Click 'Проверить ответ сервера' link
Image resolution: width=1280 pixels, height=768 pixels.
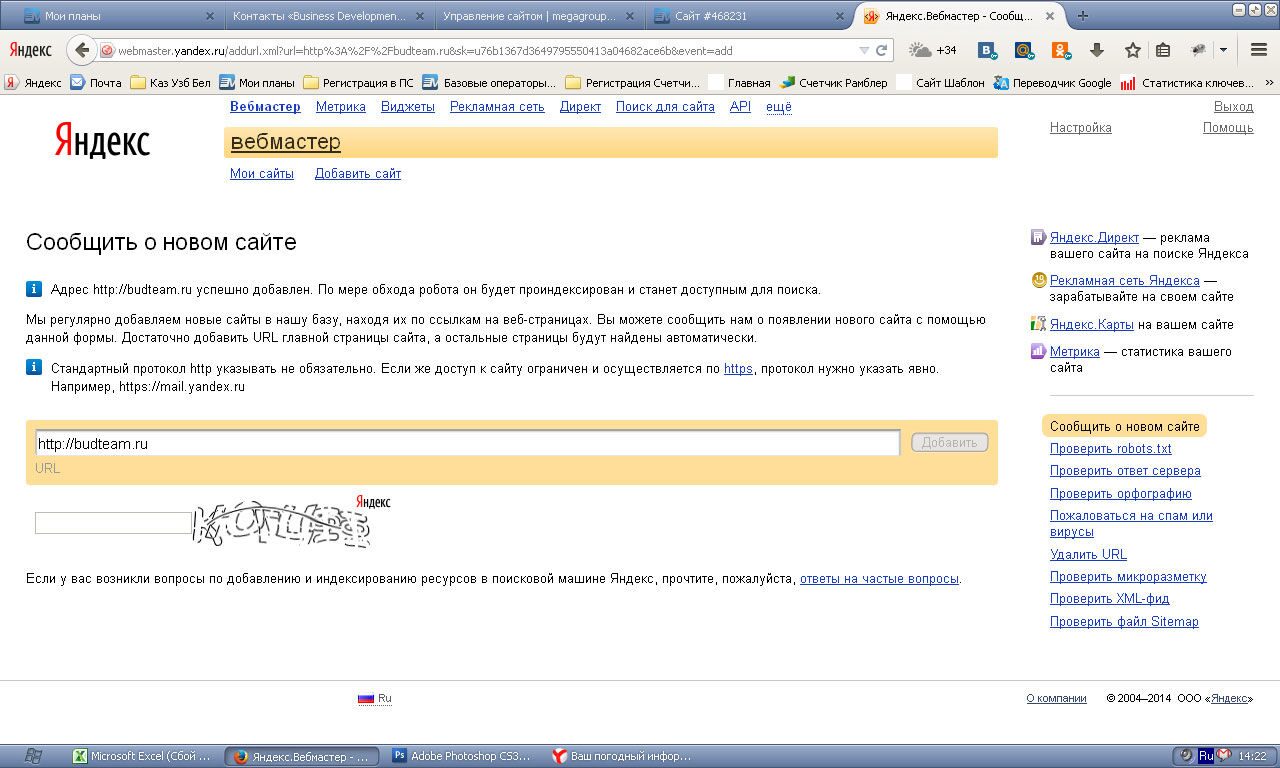click(1125, 471)
